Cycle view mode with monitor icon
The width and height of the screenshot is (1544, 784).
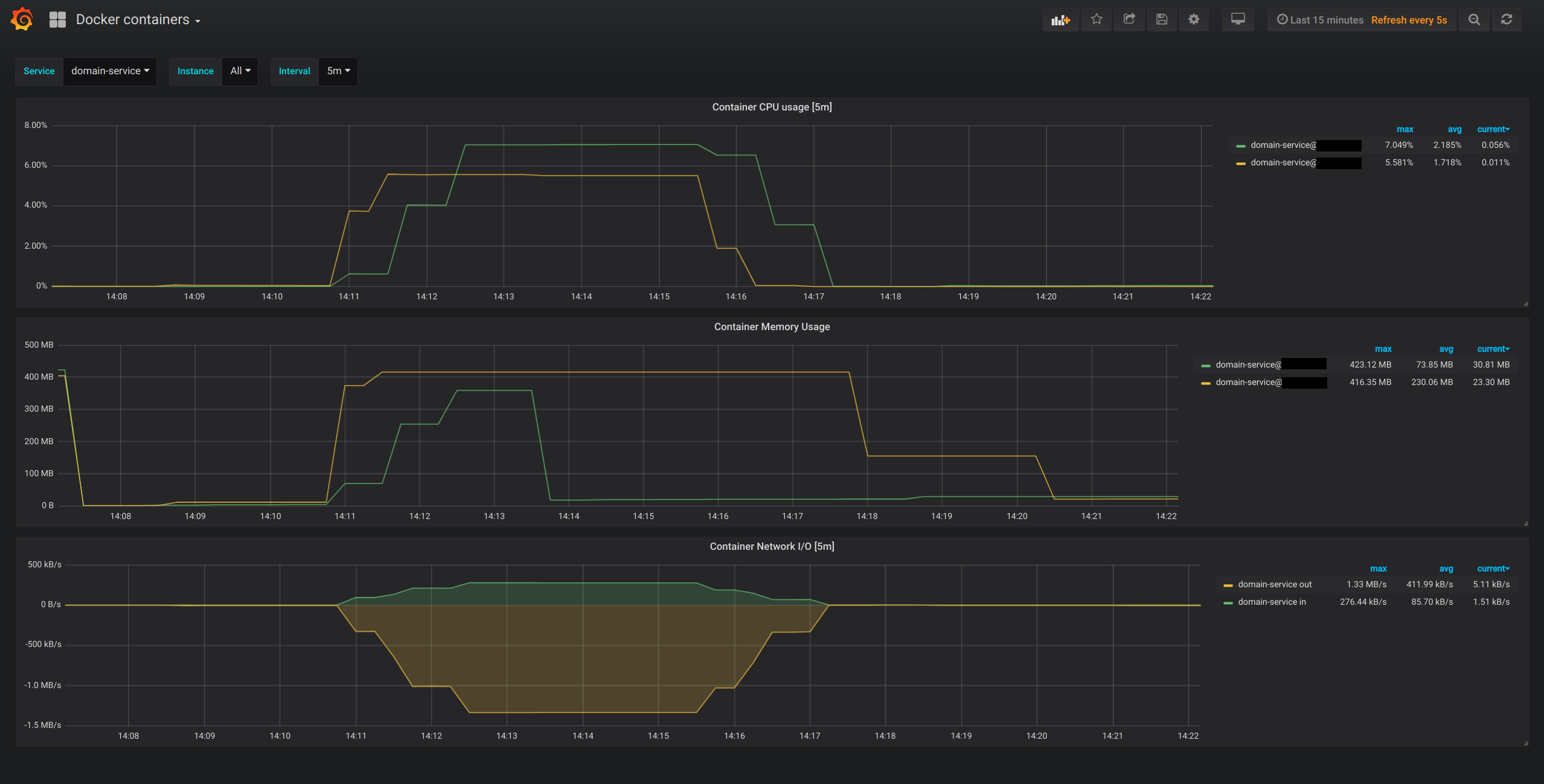1238,19
